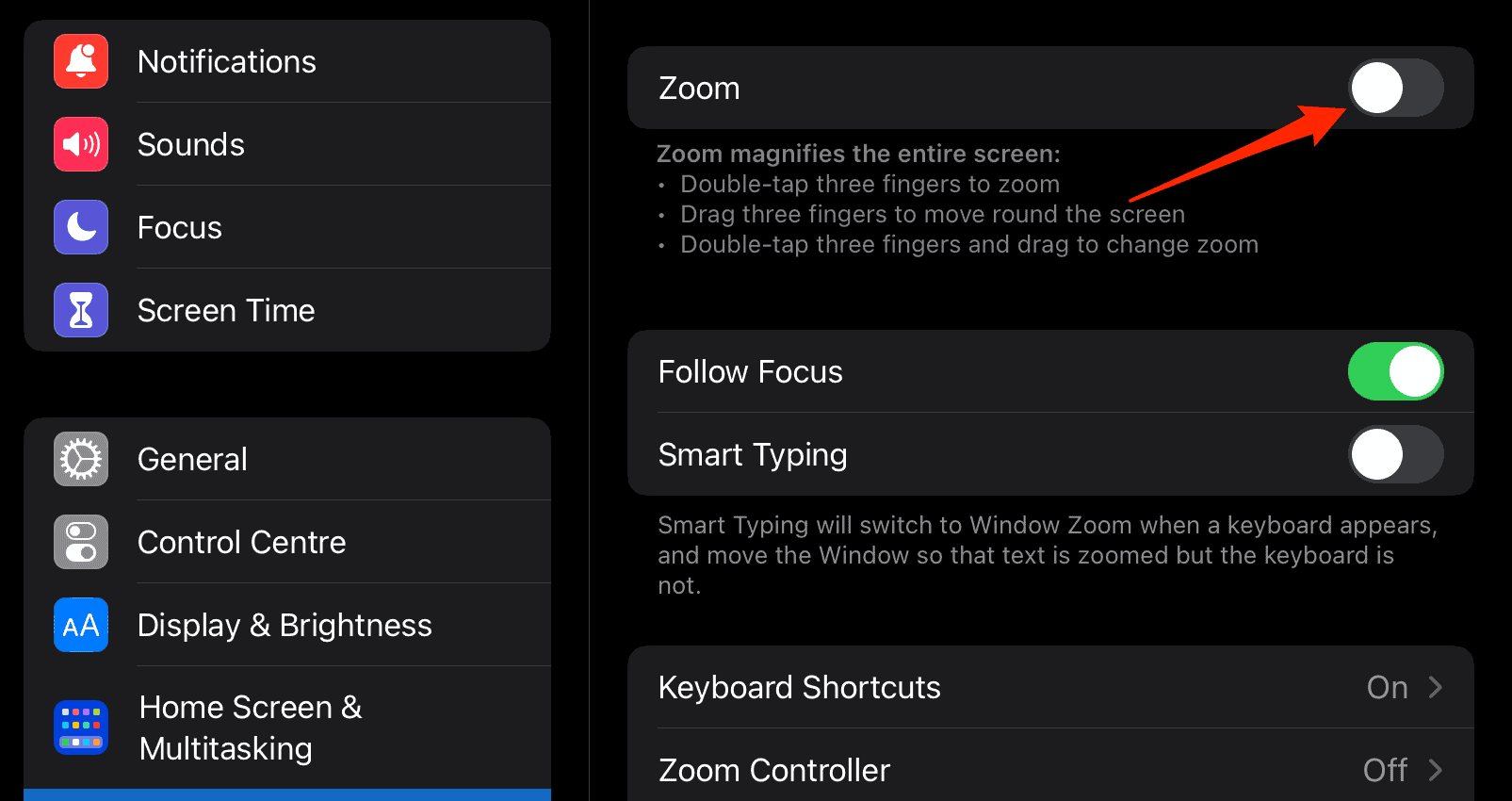
Task: Tap the Screen Time hourglass icon
Action: pyautogui.click(x=81, y=310)
